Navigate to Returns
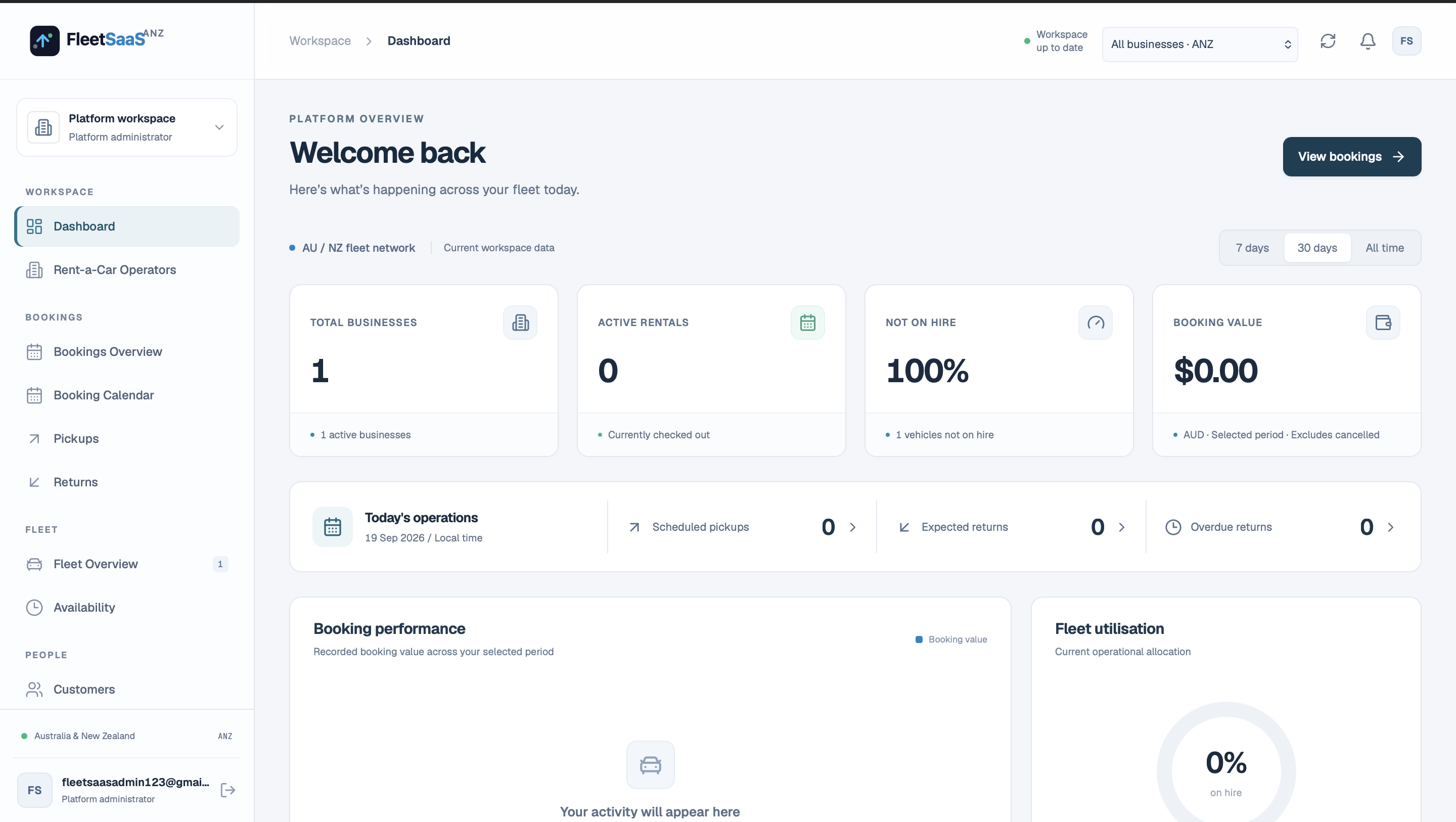Image resolution: width=1456 pixels, height=822 pixels. pos(126,482)
